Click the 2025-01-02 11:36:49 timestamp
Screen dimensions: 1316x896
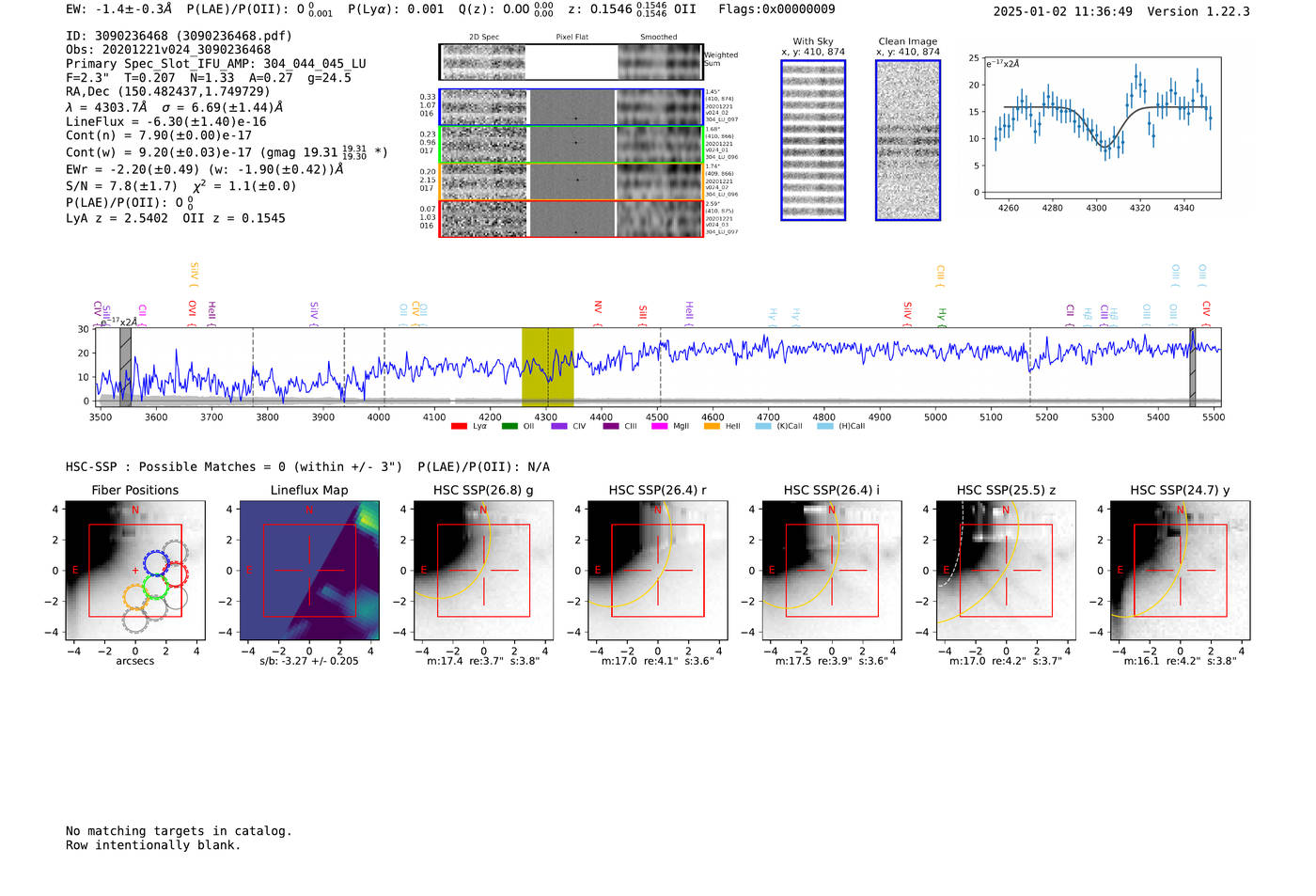(1062, 11)
